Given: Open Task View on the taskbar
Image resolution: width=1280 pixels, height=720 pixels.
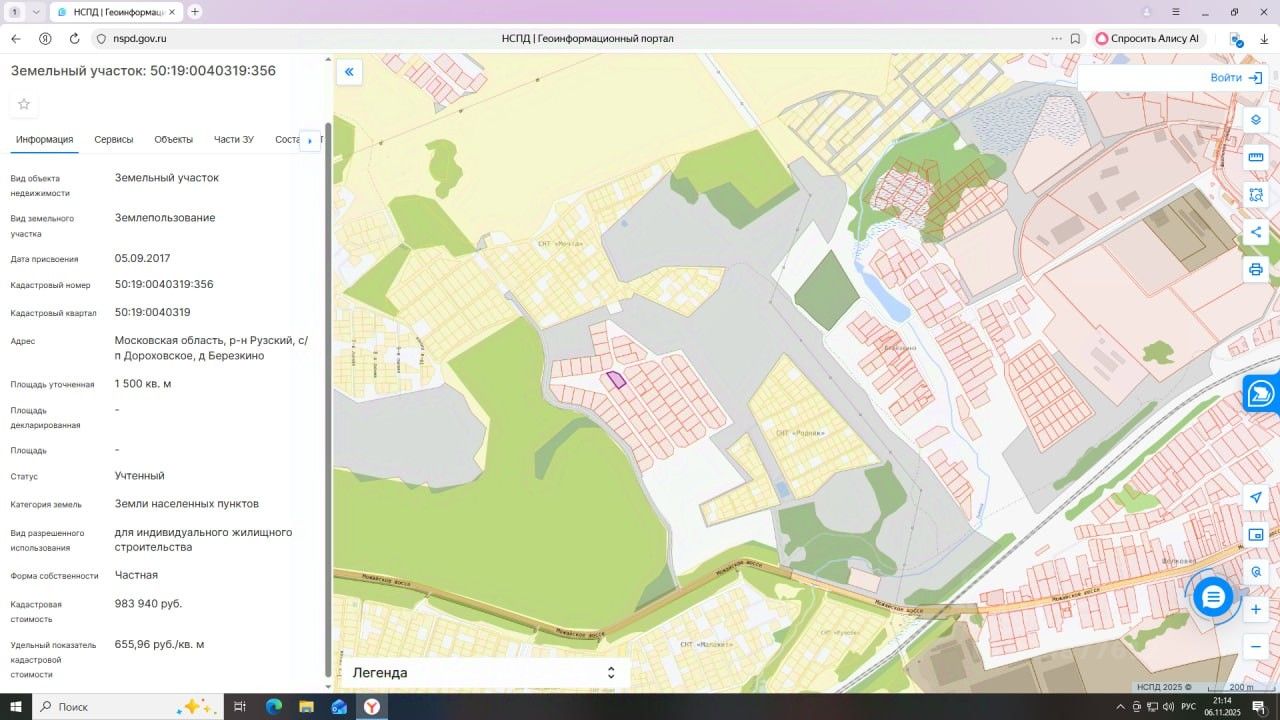Looking at the screenshot, I should pos(240,707).
